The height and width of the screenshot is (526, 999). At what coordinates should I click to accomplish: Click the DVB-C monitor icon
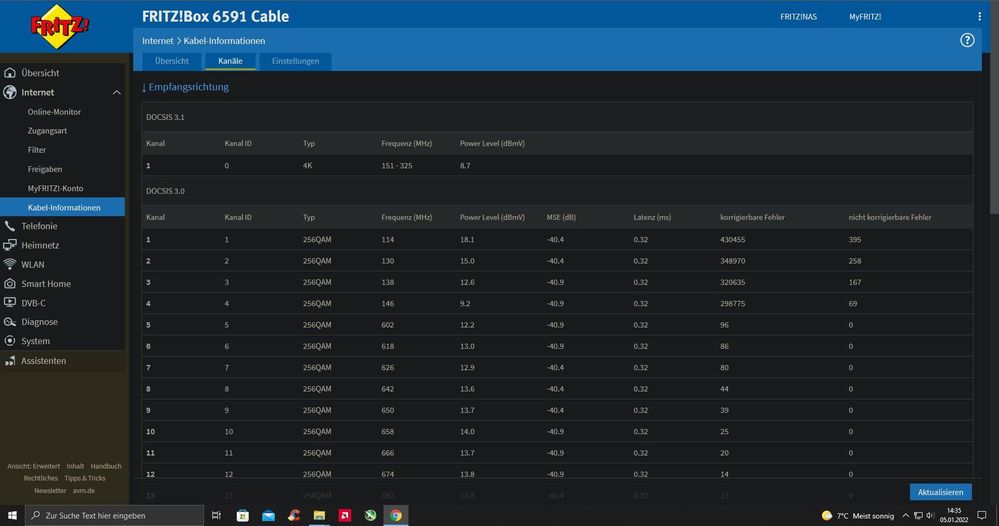[x=10, y=303]
